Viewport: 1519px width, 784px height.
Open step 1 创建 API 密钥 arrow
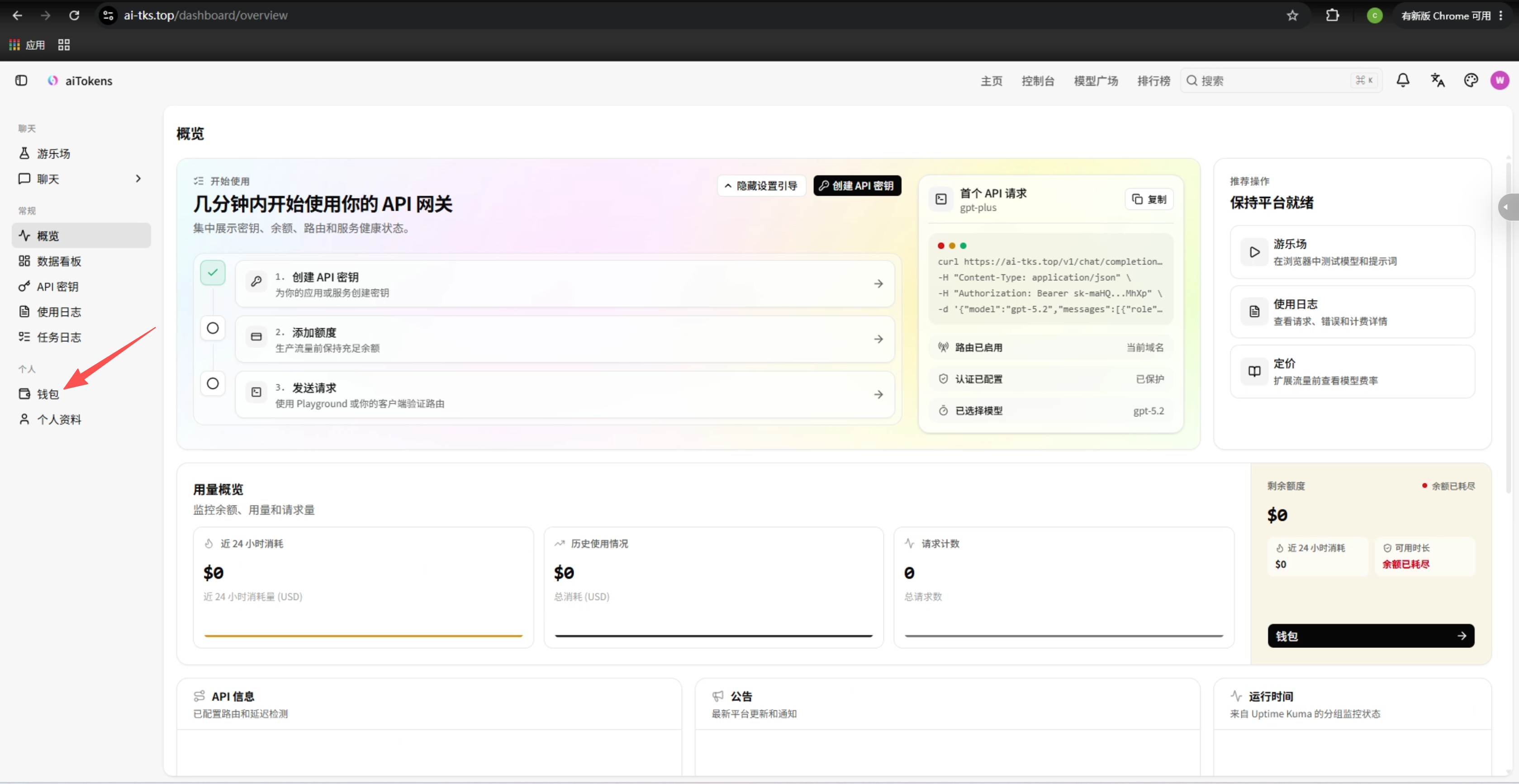pyautogui.click(x=878, y=283)
